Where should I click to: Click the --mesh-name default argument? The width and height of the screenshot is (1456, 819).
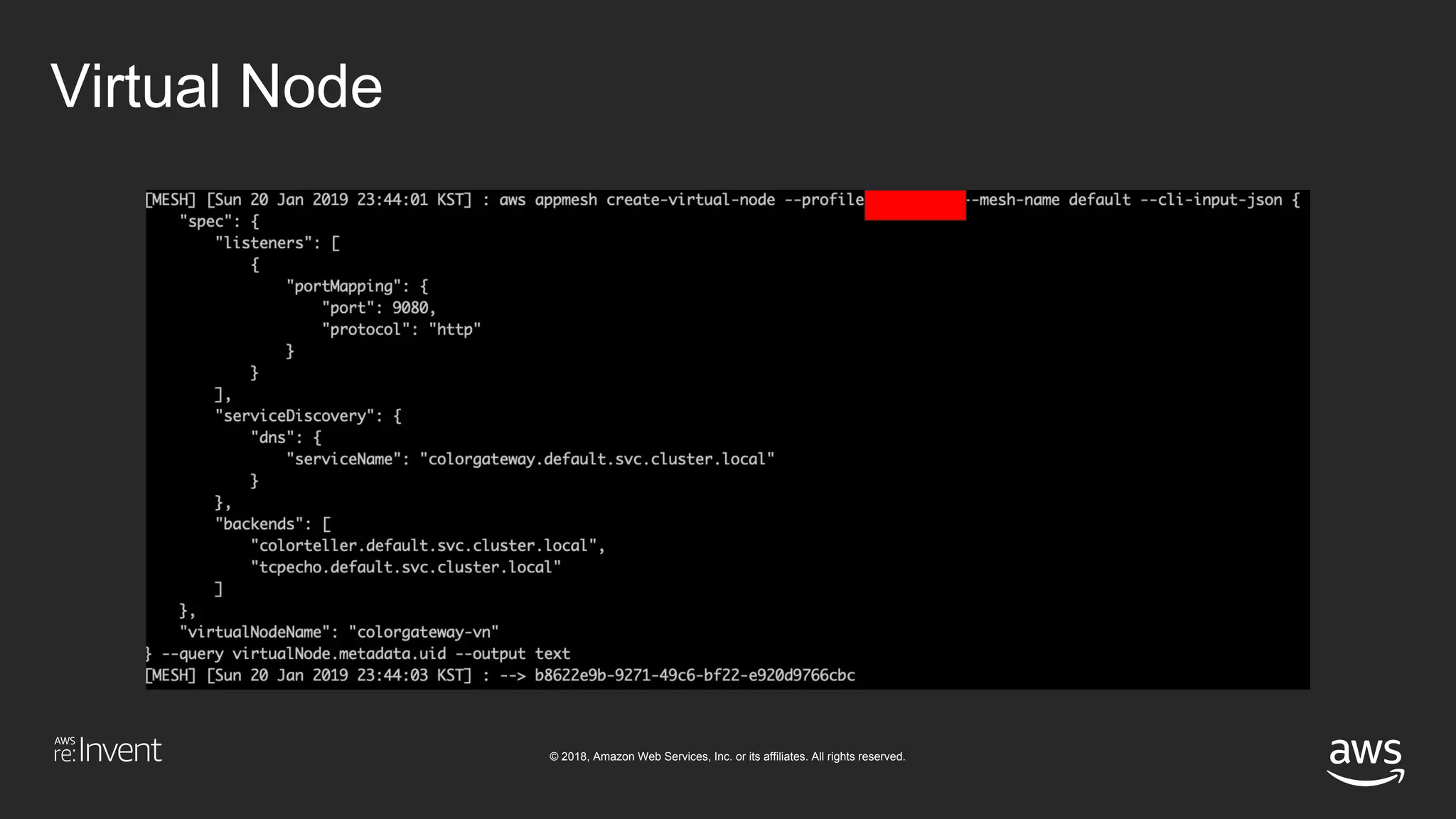coord(1049,200)
